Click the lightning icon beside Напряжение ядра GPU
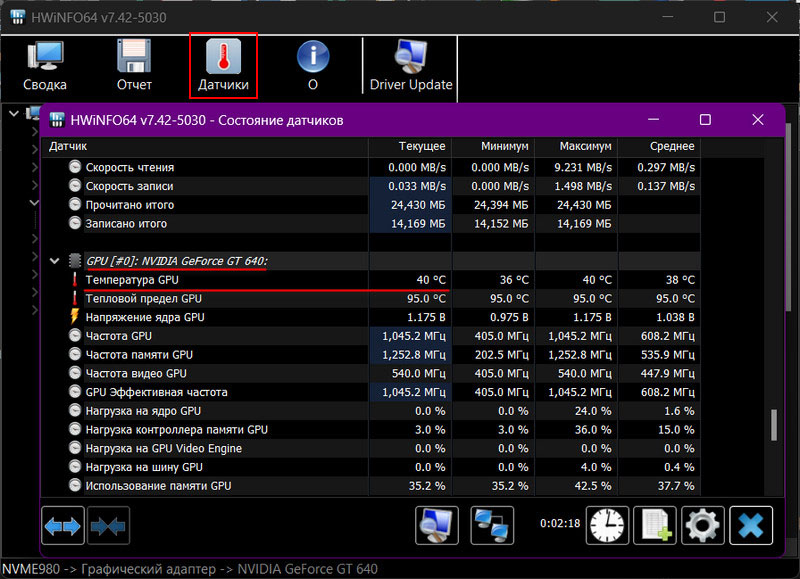Screen dimensions: 800x579 click(74, 317)
